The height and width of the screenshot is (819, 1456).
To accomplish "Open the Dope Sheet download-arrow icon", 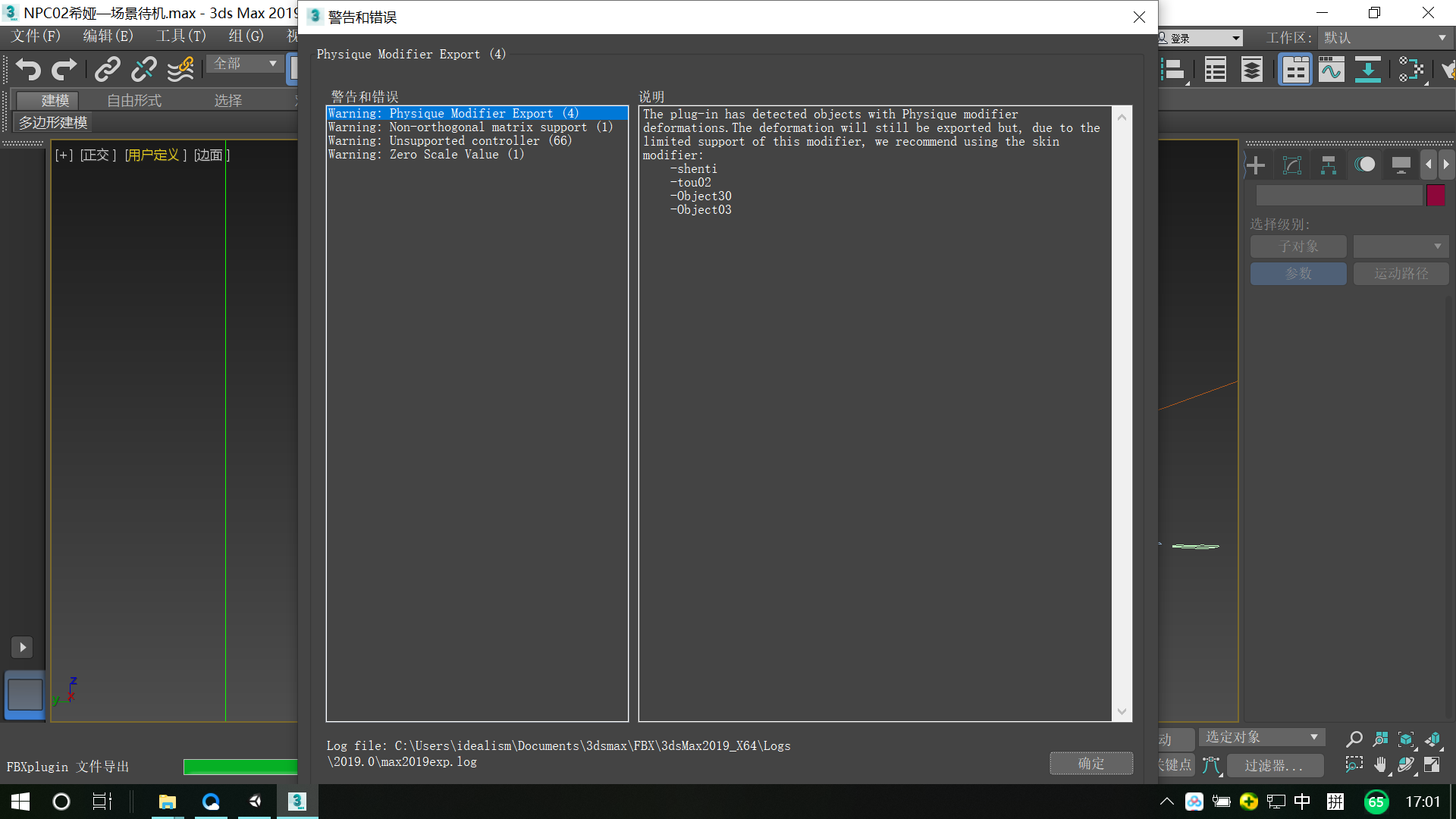I will coord(1368,71).
